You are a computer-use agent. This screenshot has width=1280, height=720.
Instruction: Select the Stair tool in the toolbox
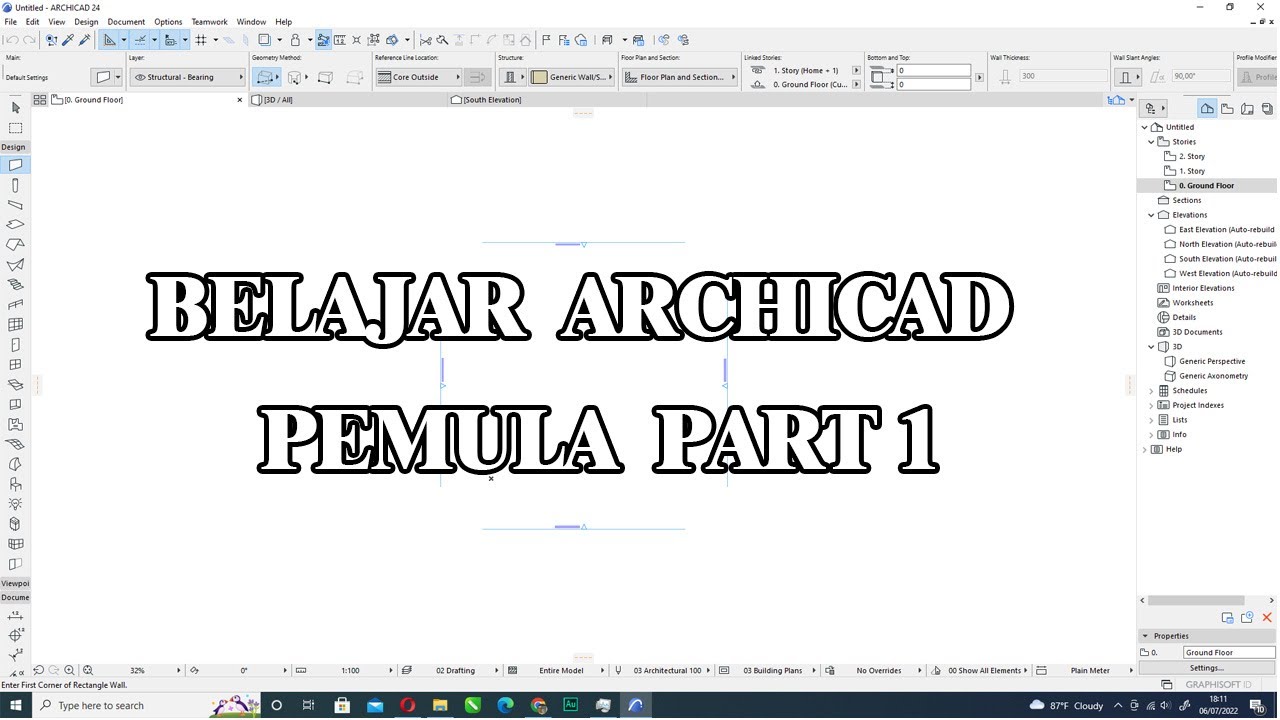(x=15, y=285)
